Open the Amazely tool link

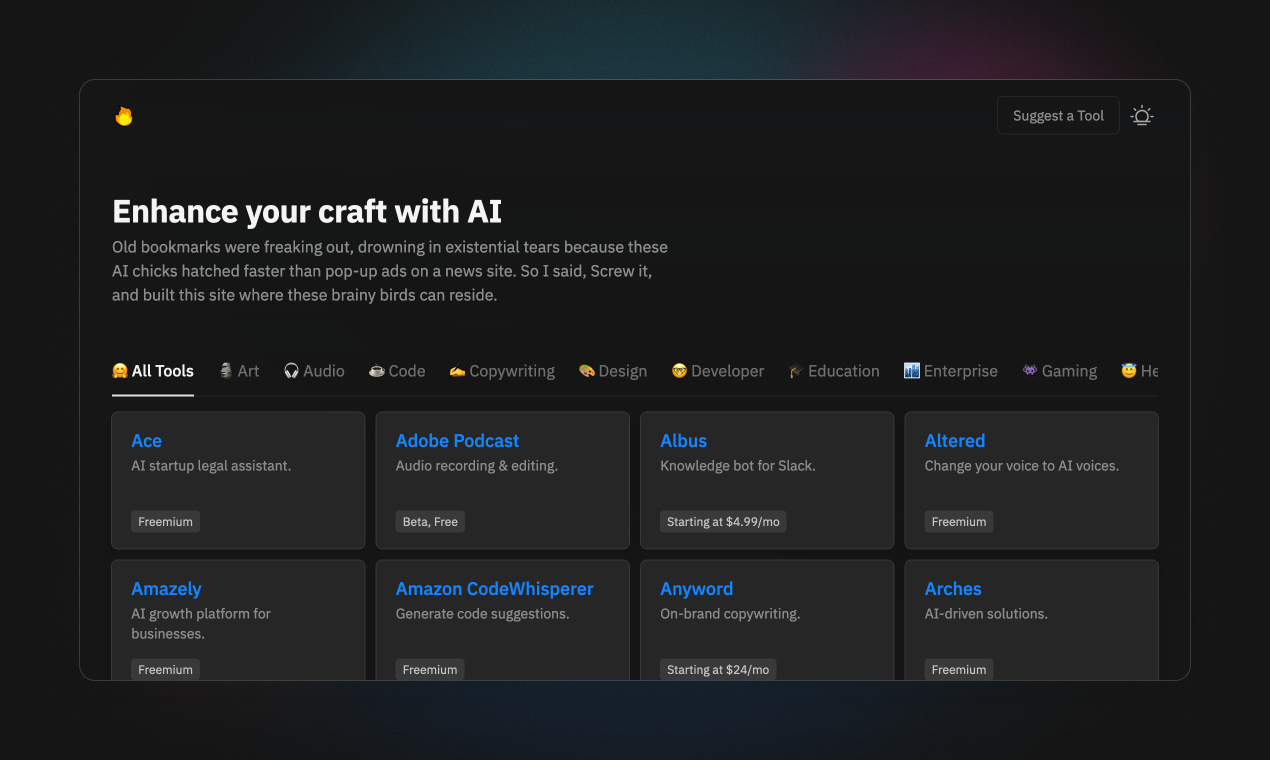click(166, 589)
